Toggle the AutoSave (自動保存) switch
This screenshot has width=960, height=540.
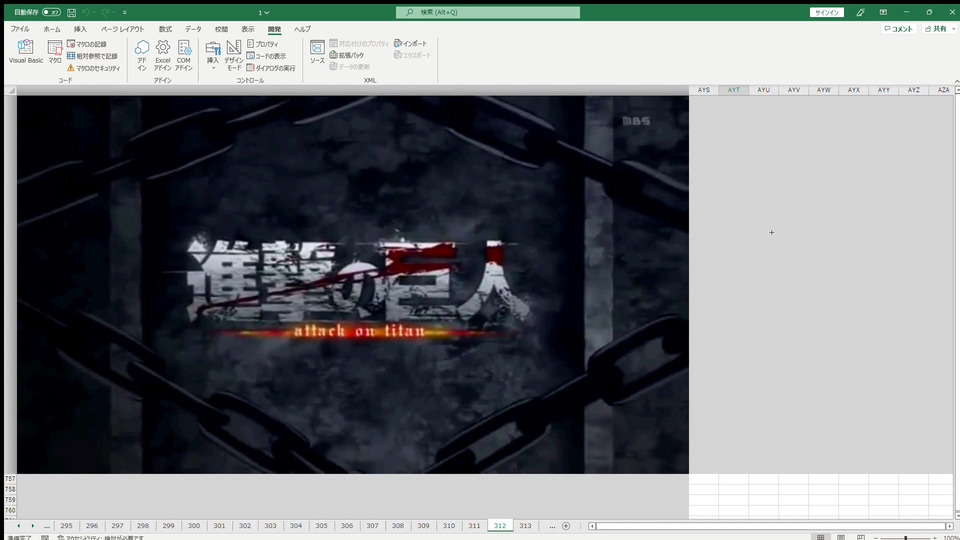pos(51,12)
